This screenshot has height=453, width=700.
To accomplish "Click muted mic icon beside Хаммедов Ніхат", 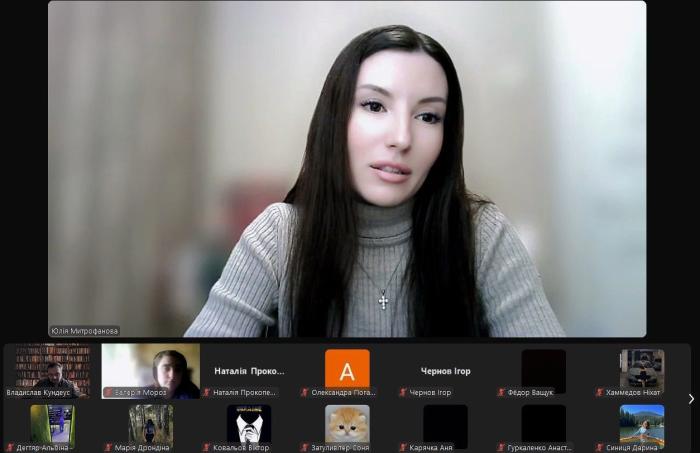I will coord(599,393).
